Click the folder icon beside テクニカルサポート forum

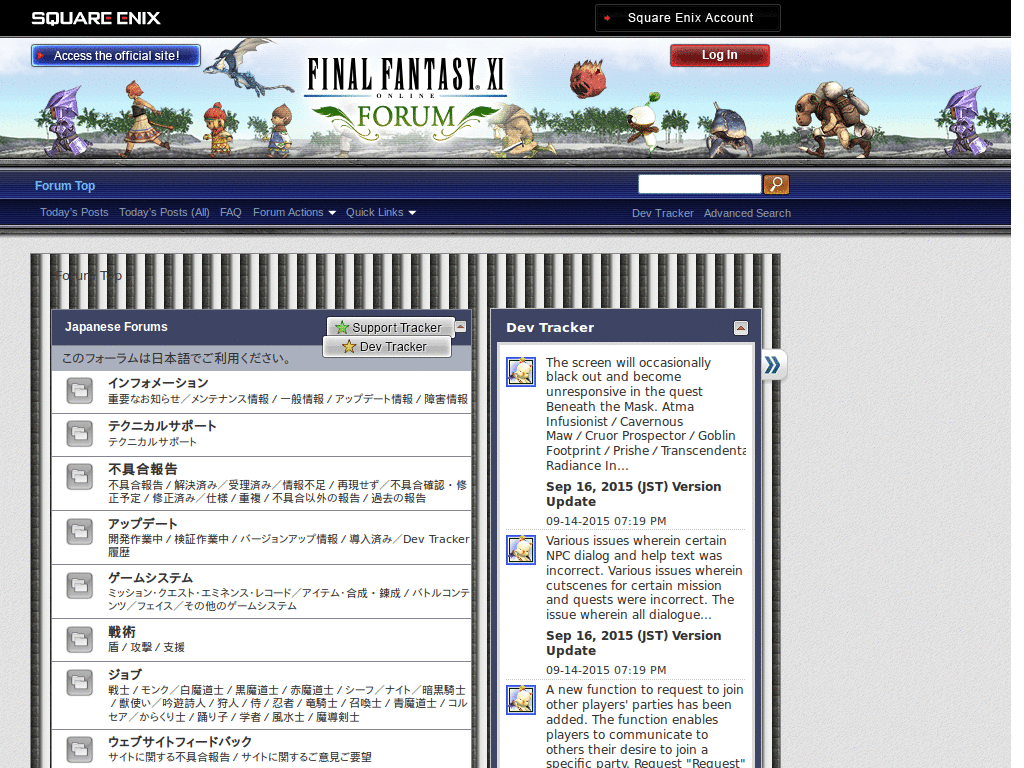pyautogui.click(x=79, y=433)
